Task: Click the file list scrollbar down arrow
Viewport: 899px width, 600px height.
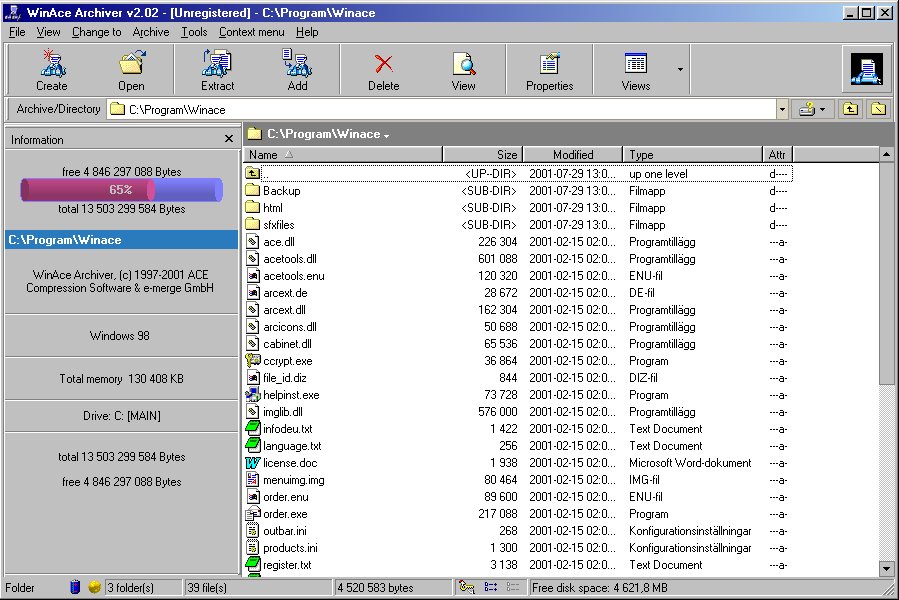Action: (886, 569)
